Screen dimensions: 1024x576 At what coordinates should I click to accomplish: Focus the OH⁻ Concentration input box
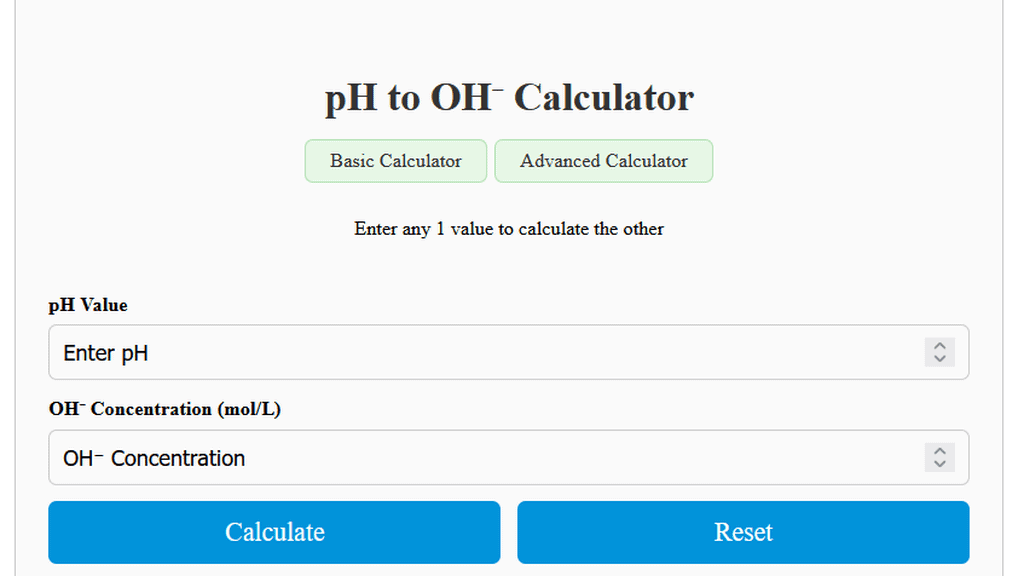[480, 458]
